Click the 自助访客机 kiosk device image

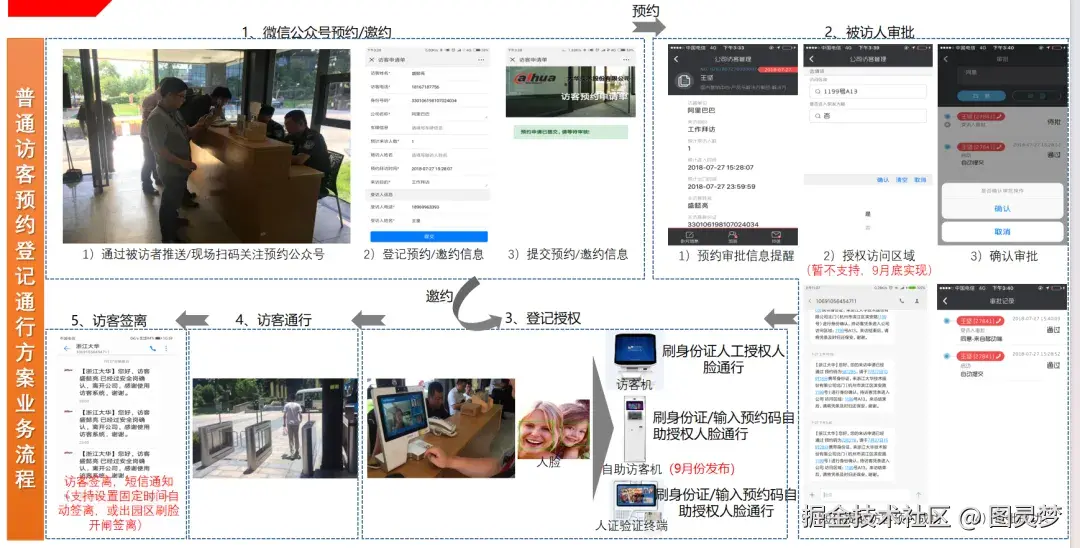pyautogui.click(x=634, y=427)
